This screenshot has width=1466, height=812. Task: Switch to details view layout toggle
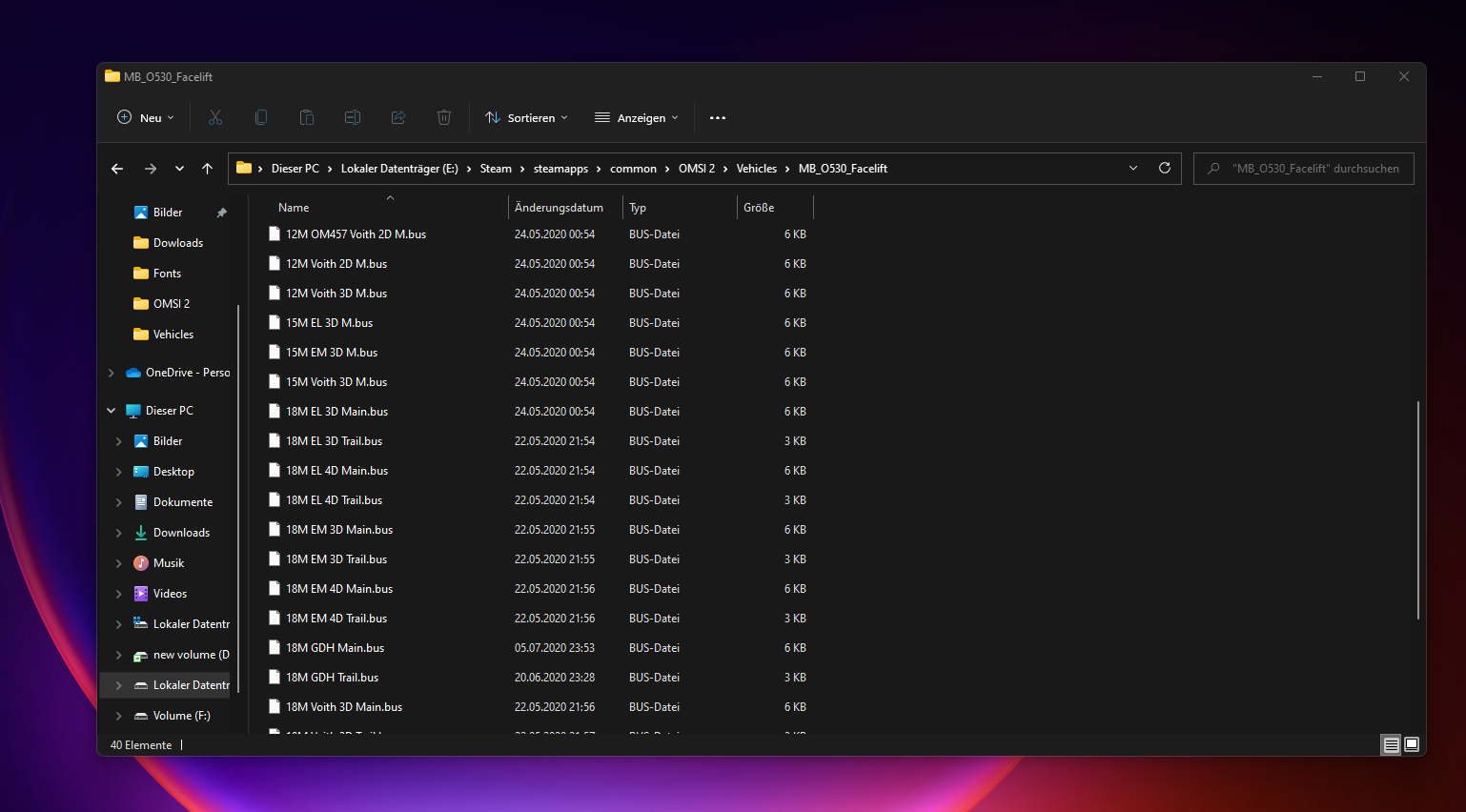tap(1392, 745)
